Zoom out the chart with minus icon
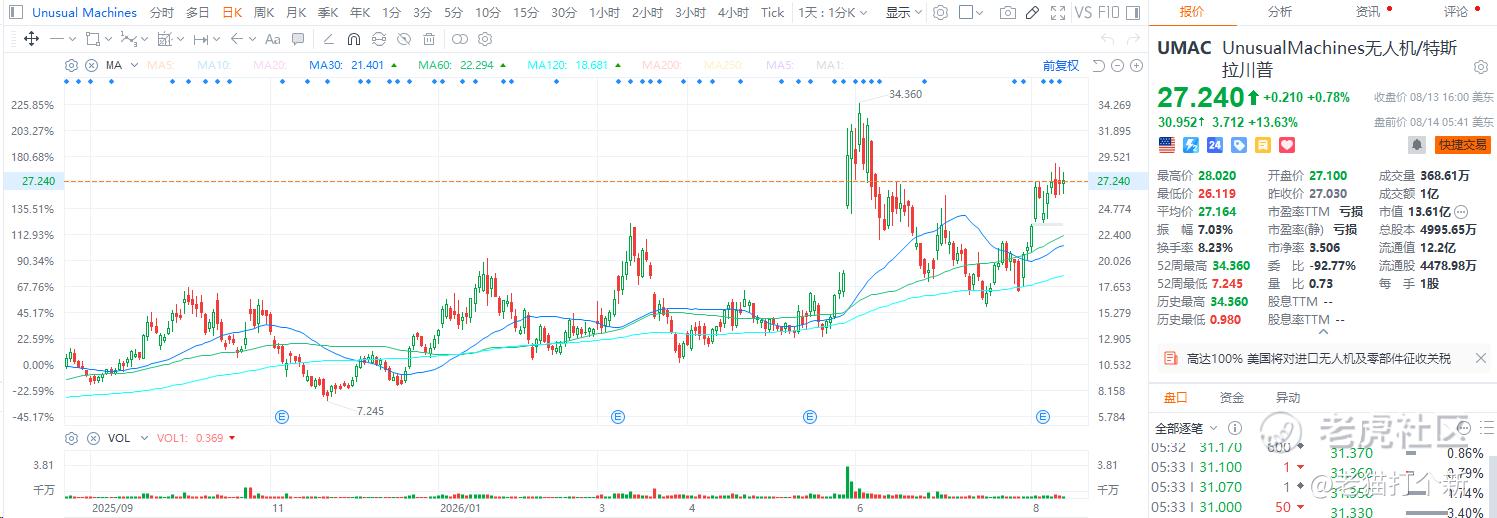This screenshot has height=518, width=1497. [1117, 65]
